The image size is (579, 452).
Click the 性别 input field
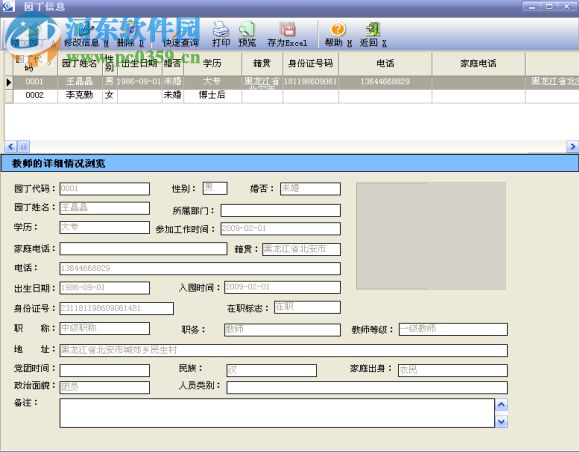click(215, 188)
